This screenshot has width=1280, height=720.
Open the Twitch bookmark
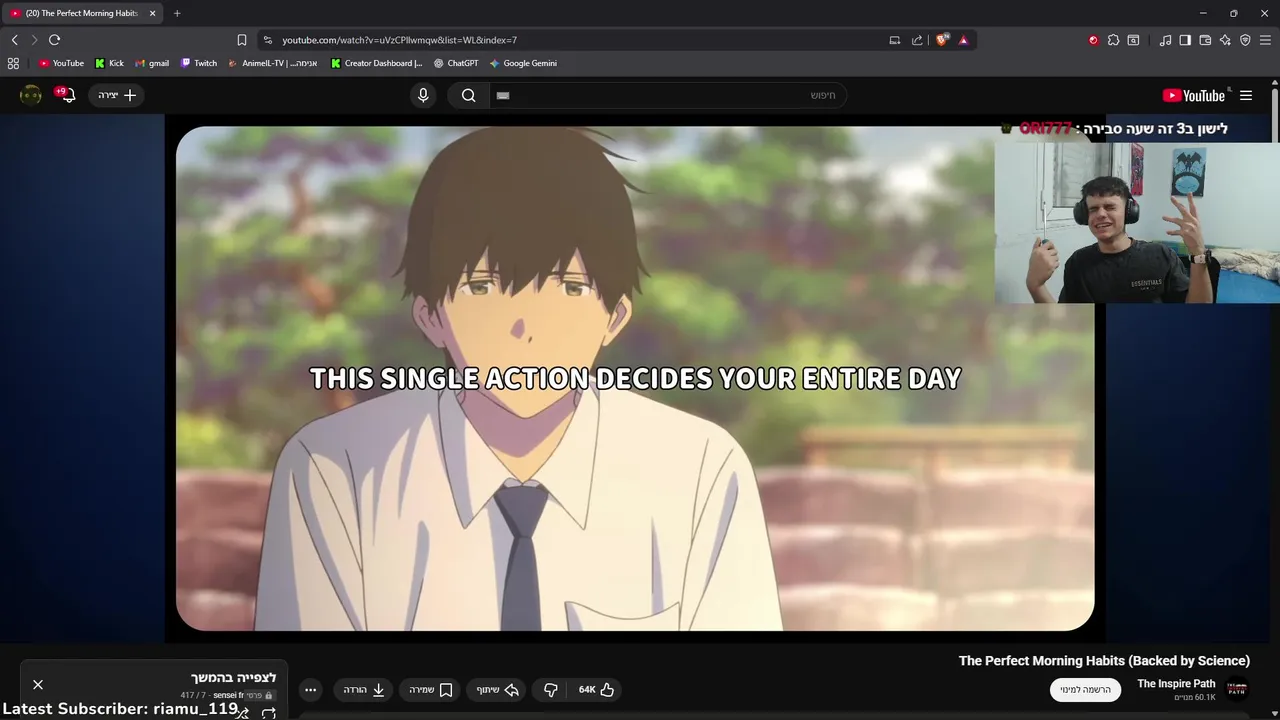click(199, 63)
